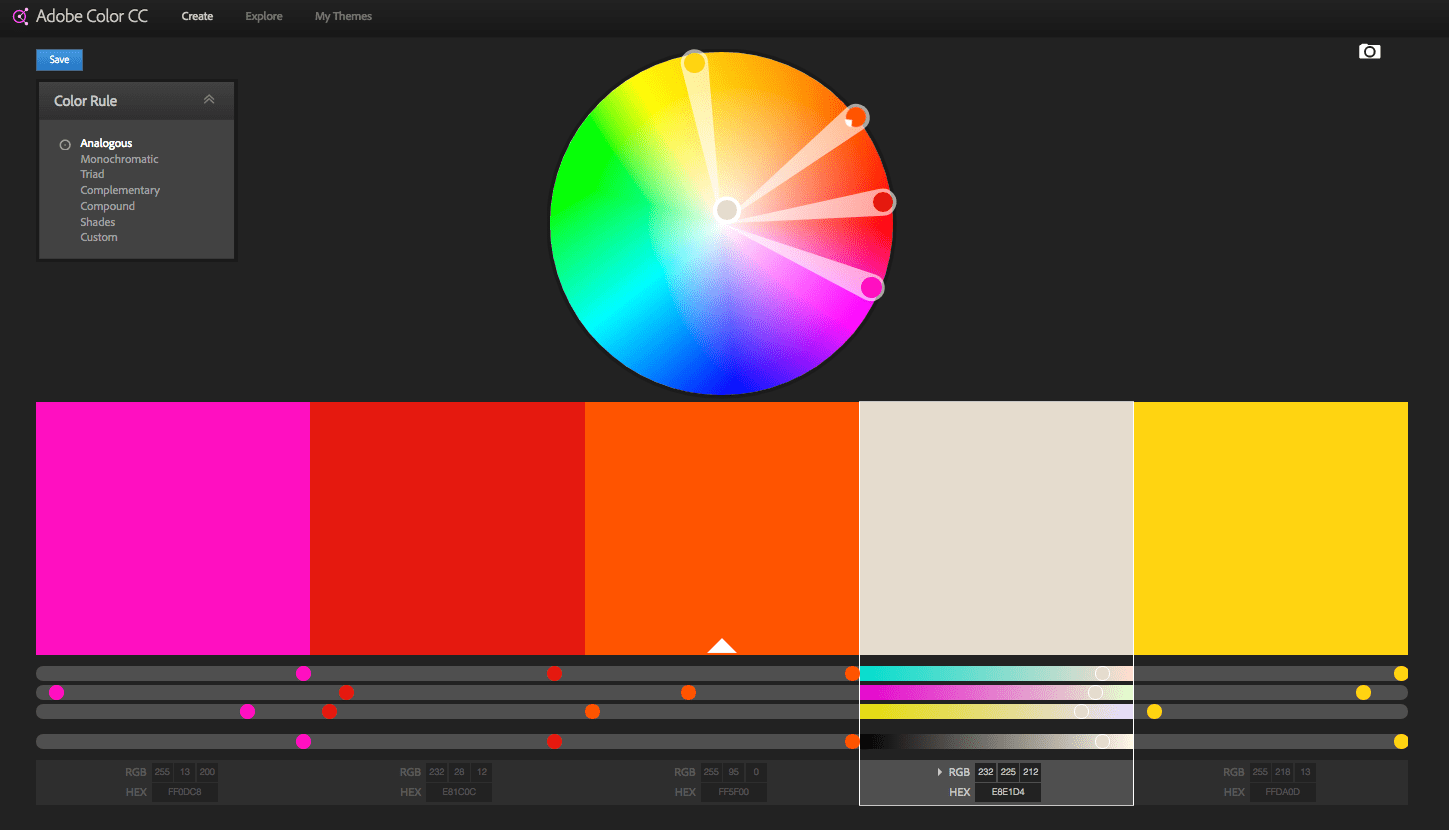Expand the RGB color mode arrow

pyautogui.click(x=939, y=772)
